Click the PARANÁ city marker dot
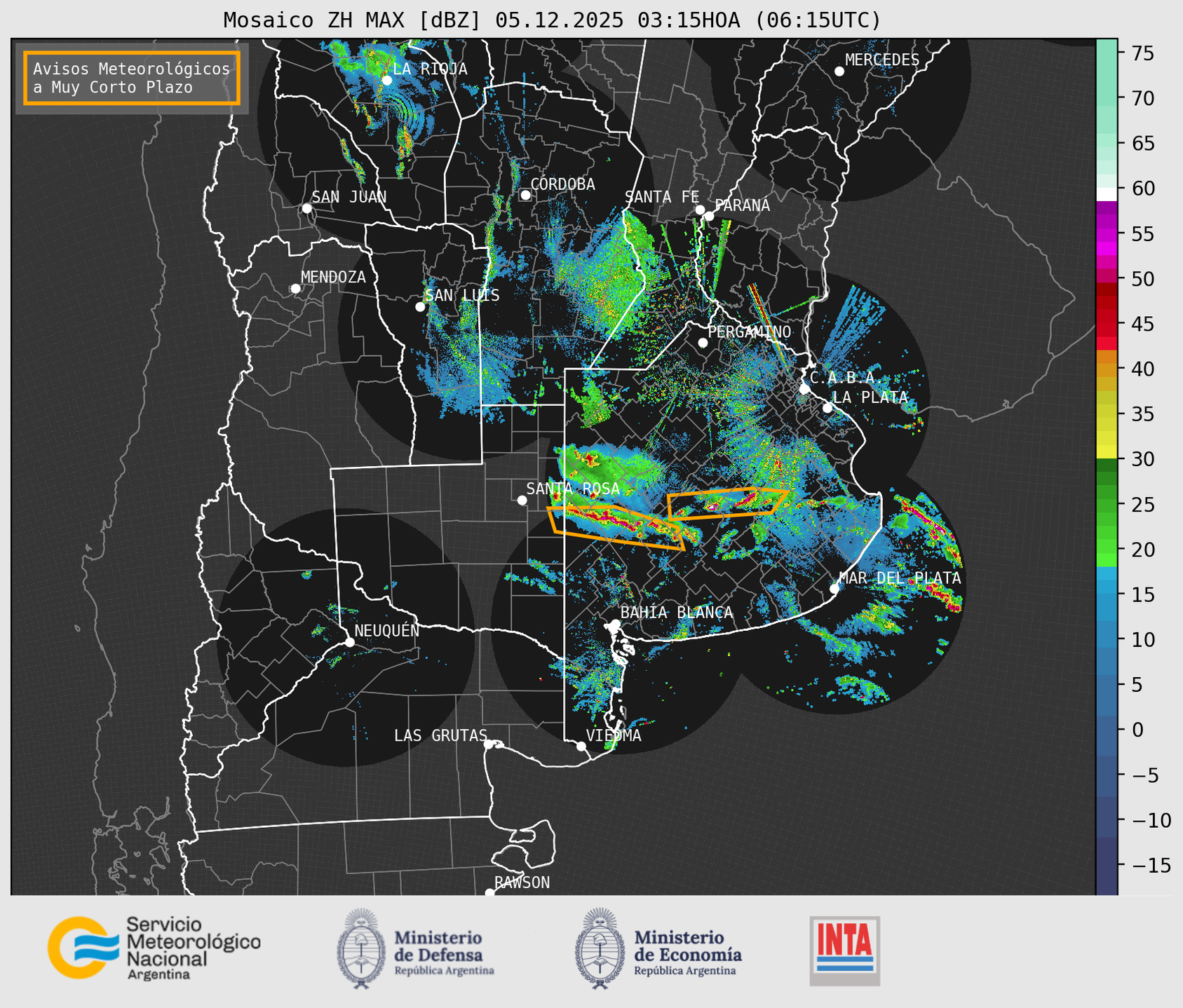Viewport: 1183px width, 1008px height. 709,216
